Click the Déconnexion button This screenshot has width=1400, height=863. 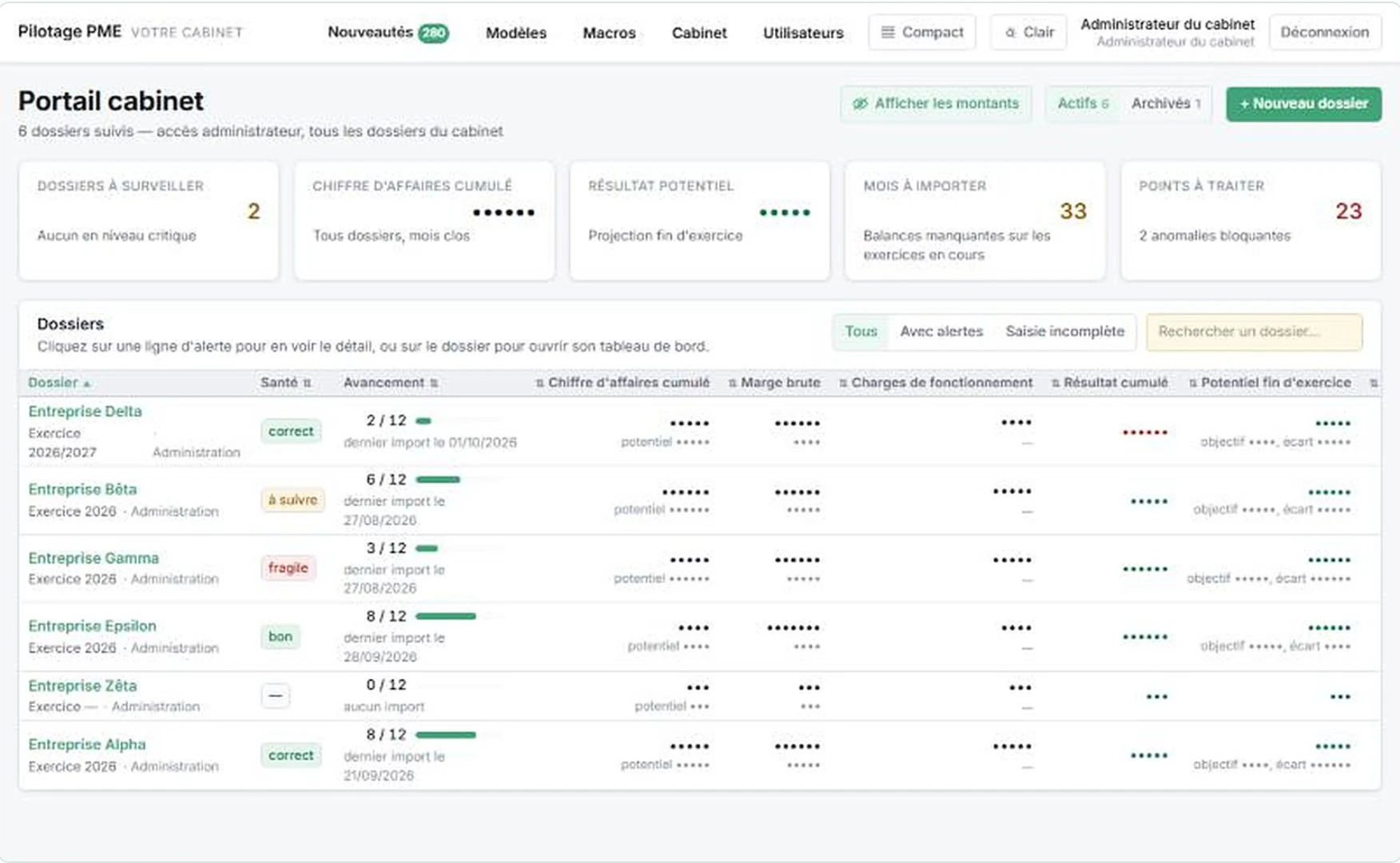pos(1324,33)
